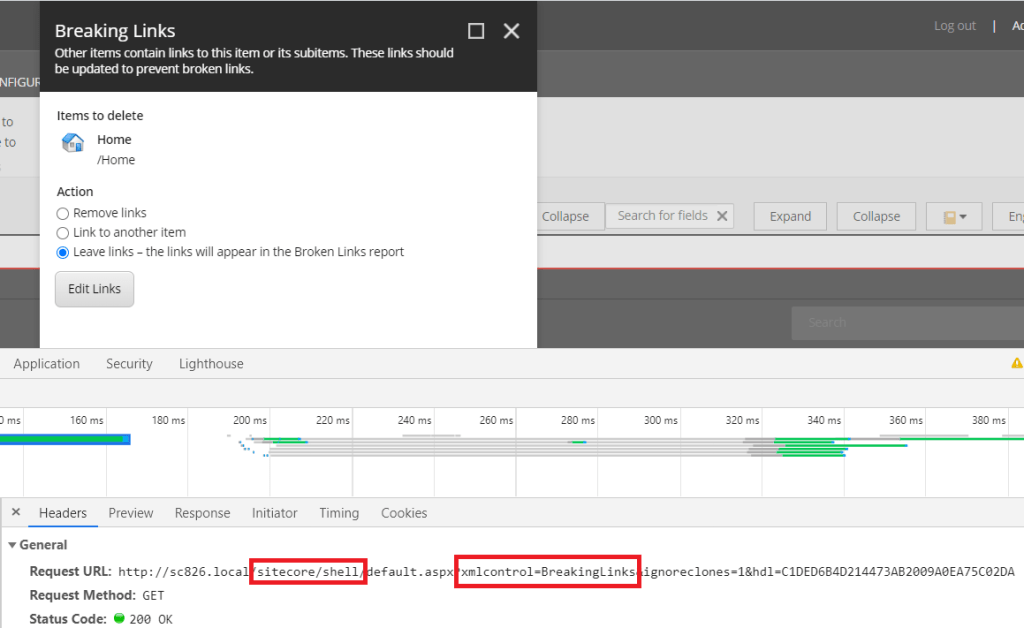Click the blue bar in network timeline
This screenshot has width=1024, height=628.
tap(65, 439)
